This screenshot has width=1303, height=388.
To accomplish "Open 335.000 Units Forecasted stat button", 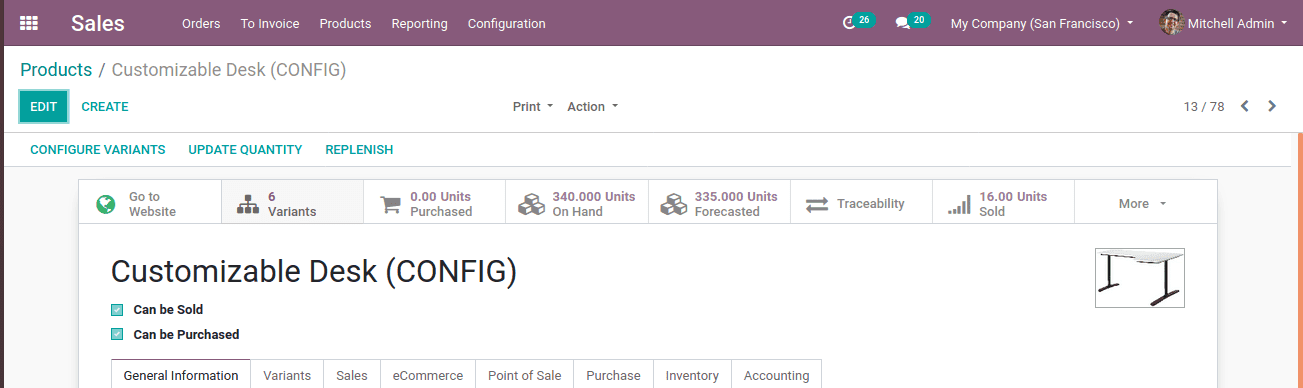I will click(x=719, y=203).
